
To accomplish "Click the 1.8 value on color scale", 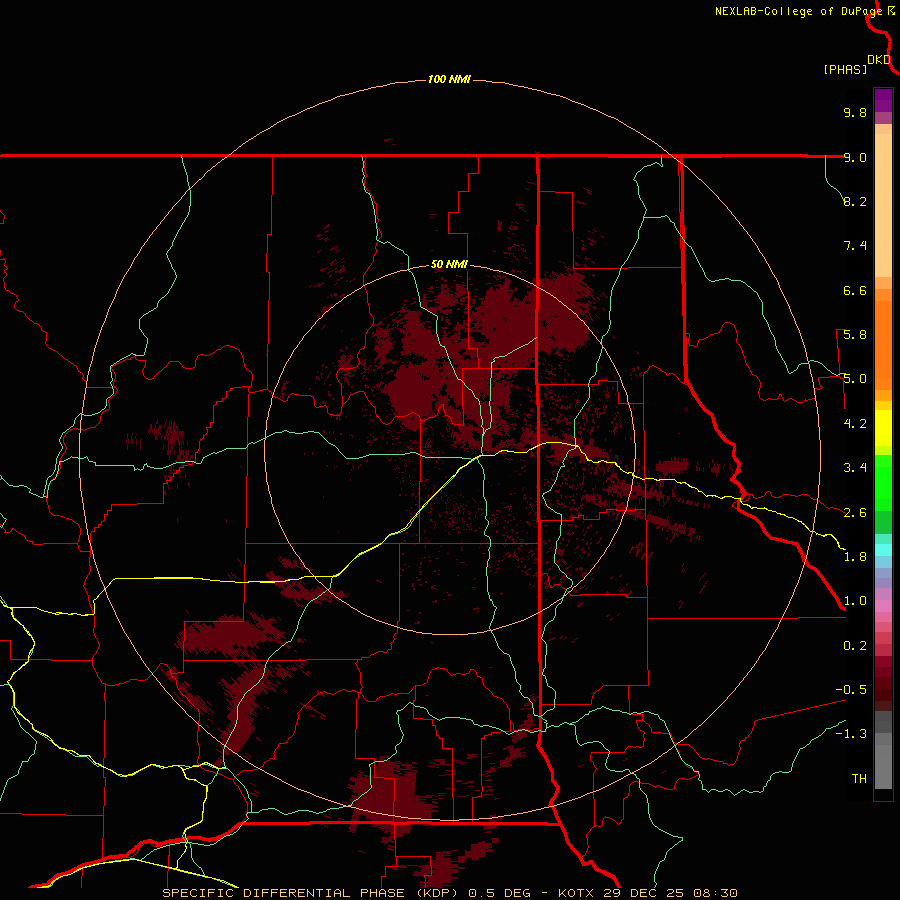I will pos(855,557).
